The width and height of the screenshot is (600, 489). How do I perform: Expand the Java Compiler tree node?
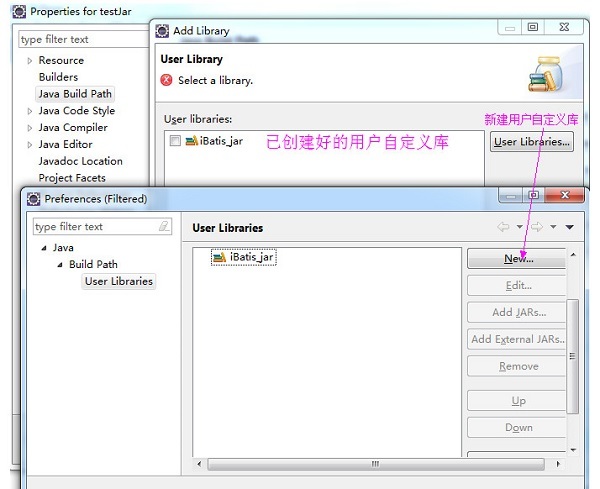pos(30,128)
